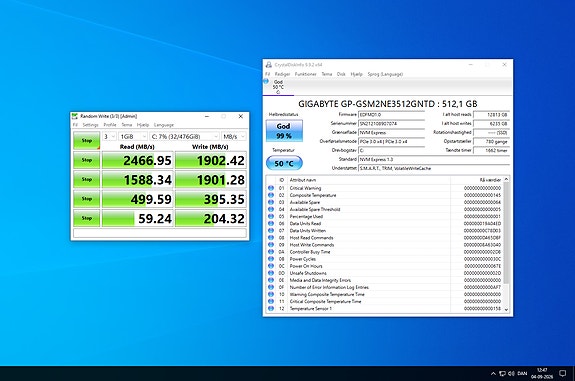
Task: Show hidden tray icons in the taskbar
Action: click(x=493, y=374)
